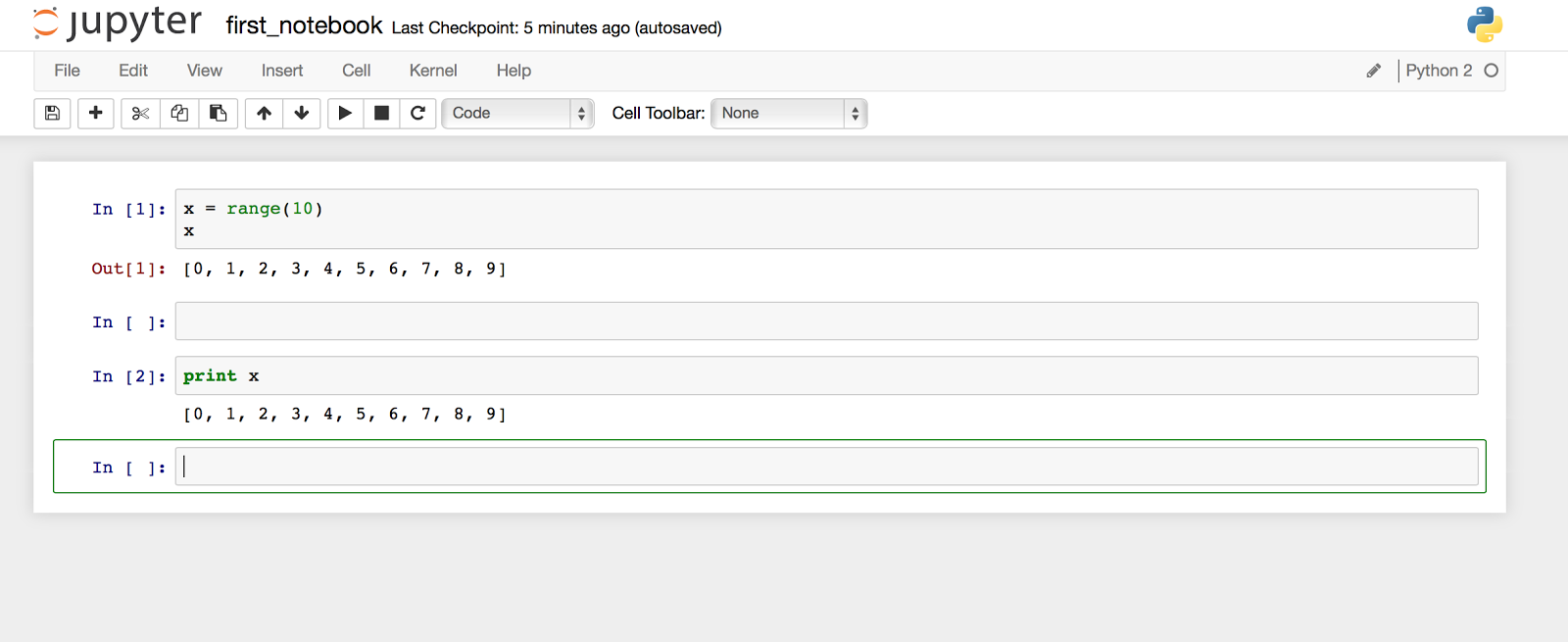Restart the kernel icon
The width and height of the screenshot is (1568, 642).
[x=417, y=113]
